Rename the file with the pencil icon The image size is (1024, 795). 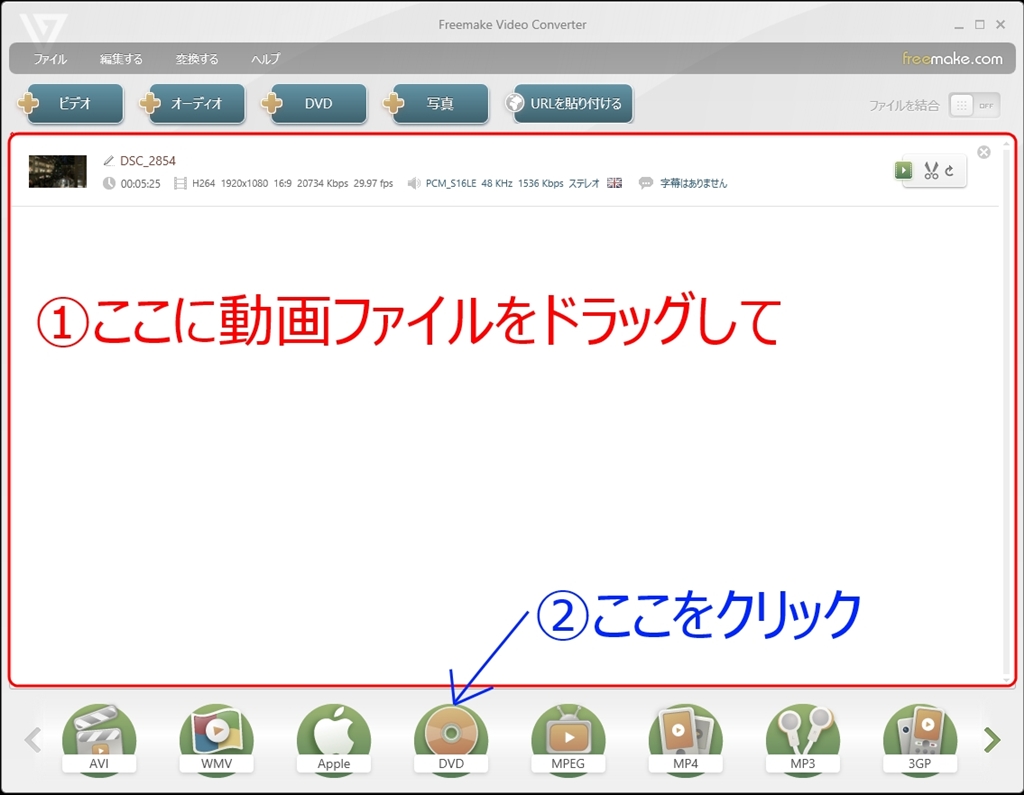pyautogui.click(x=108, y=161)
